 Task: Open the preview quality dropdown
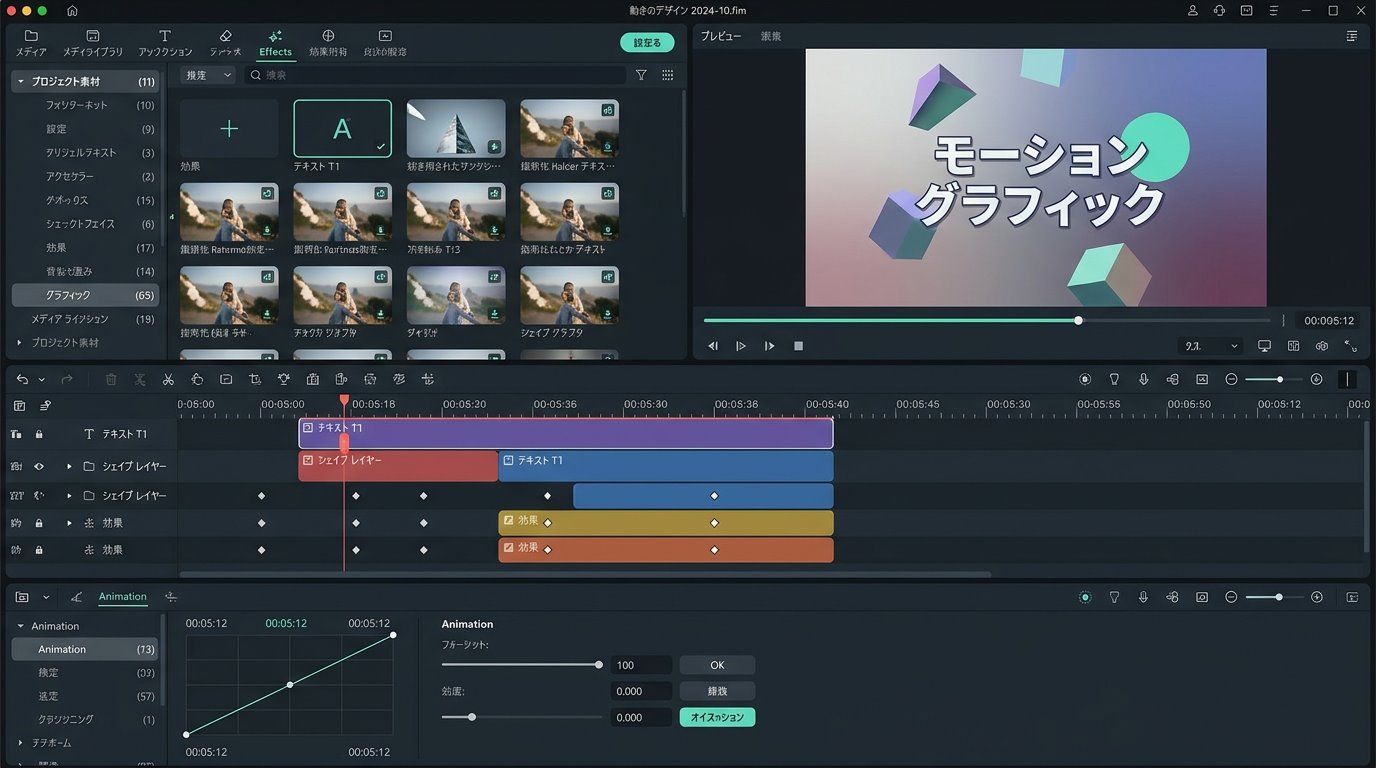coord(1211,346)
